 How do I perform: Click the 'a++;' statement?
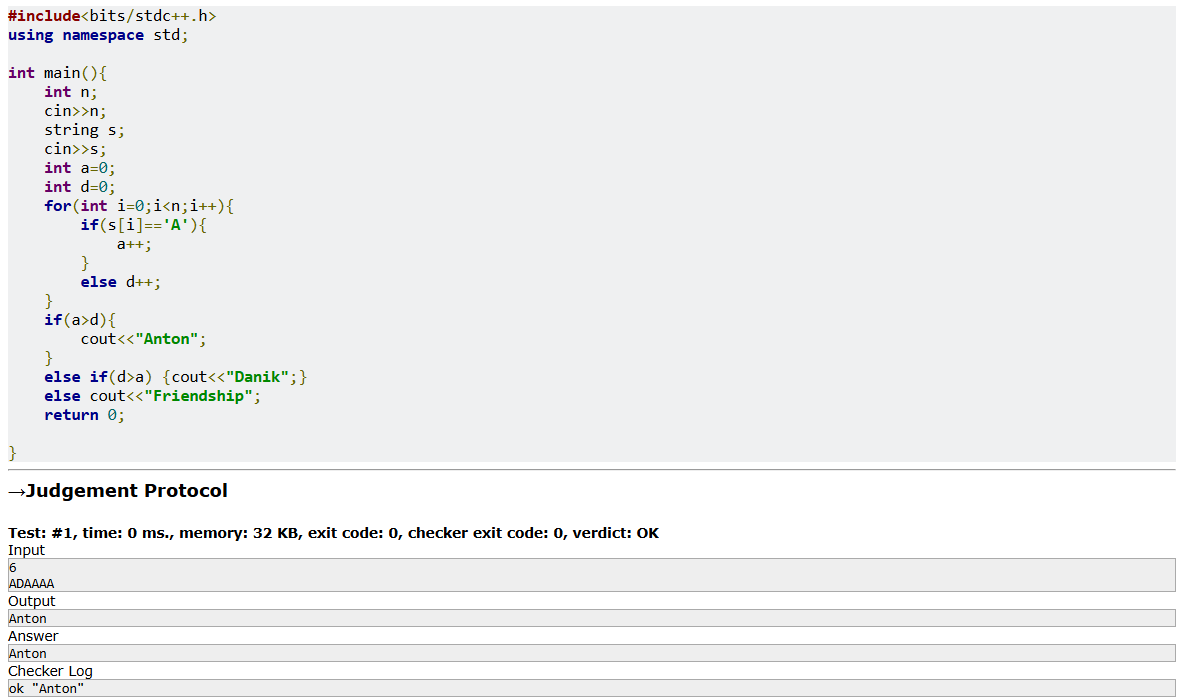(134, 244)
